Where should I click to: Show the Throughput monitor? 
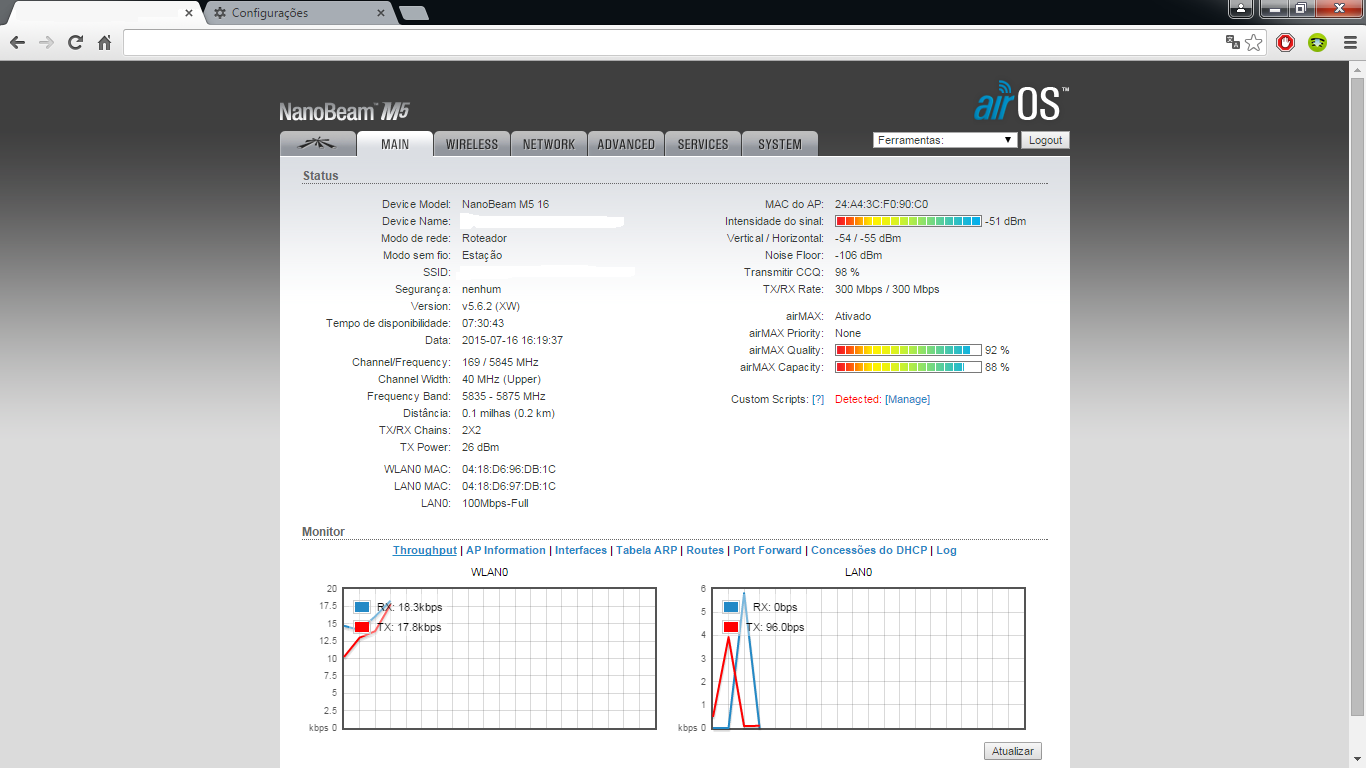pyautogui.click(x=425, y=550)
